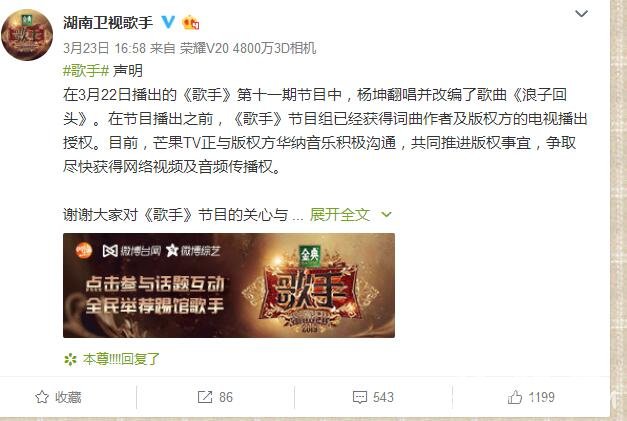Viewport: 627px width, 421px height.
Task: Open the 湖南卫视歌手 account name link
Action: 108,22
